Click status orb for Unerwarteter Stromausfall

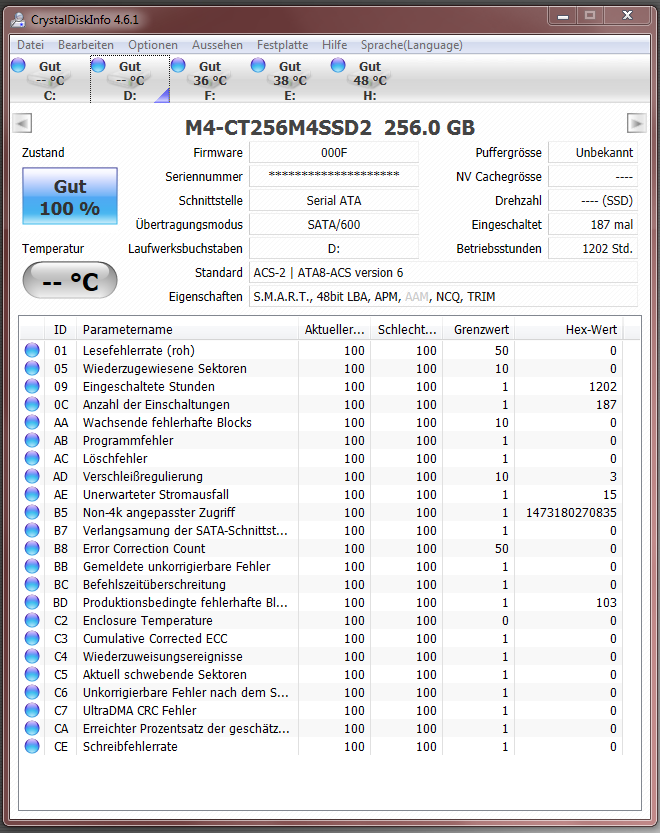32,494
